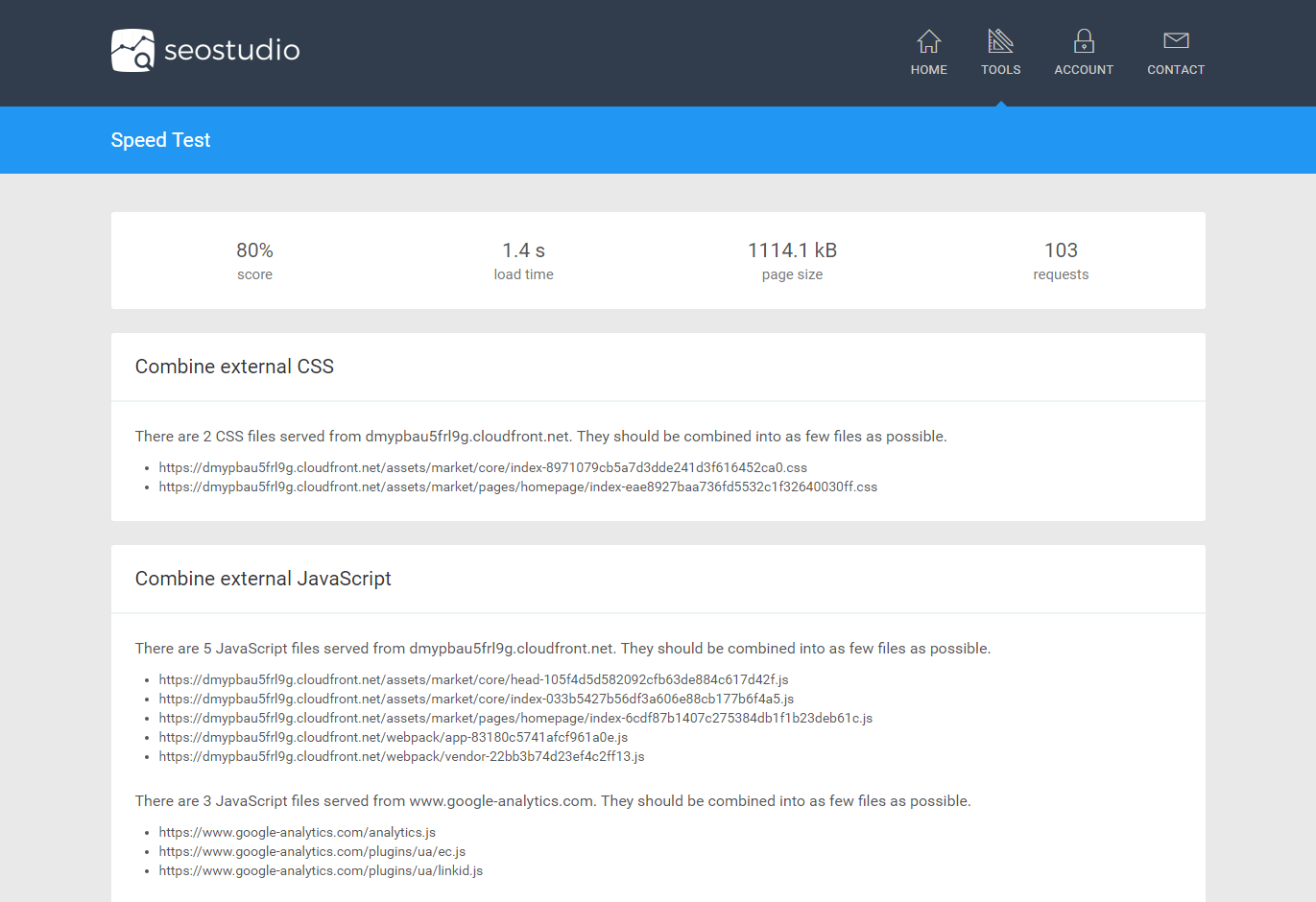Click the '3 JavaScript files served' description
The image size is (1316, 902).
(553, 801)
